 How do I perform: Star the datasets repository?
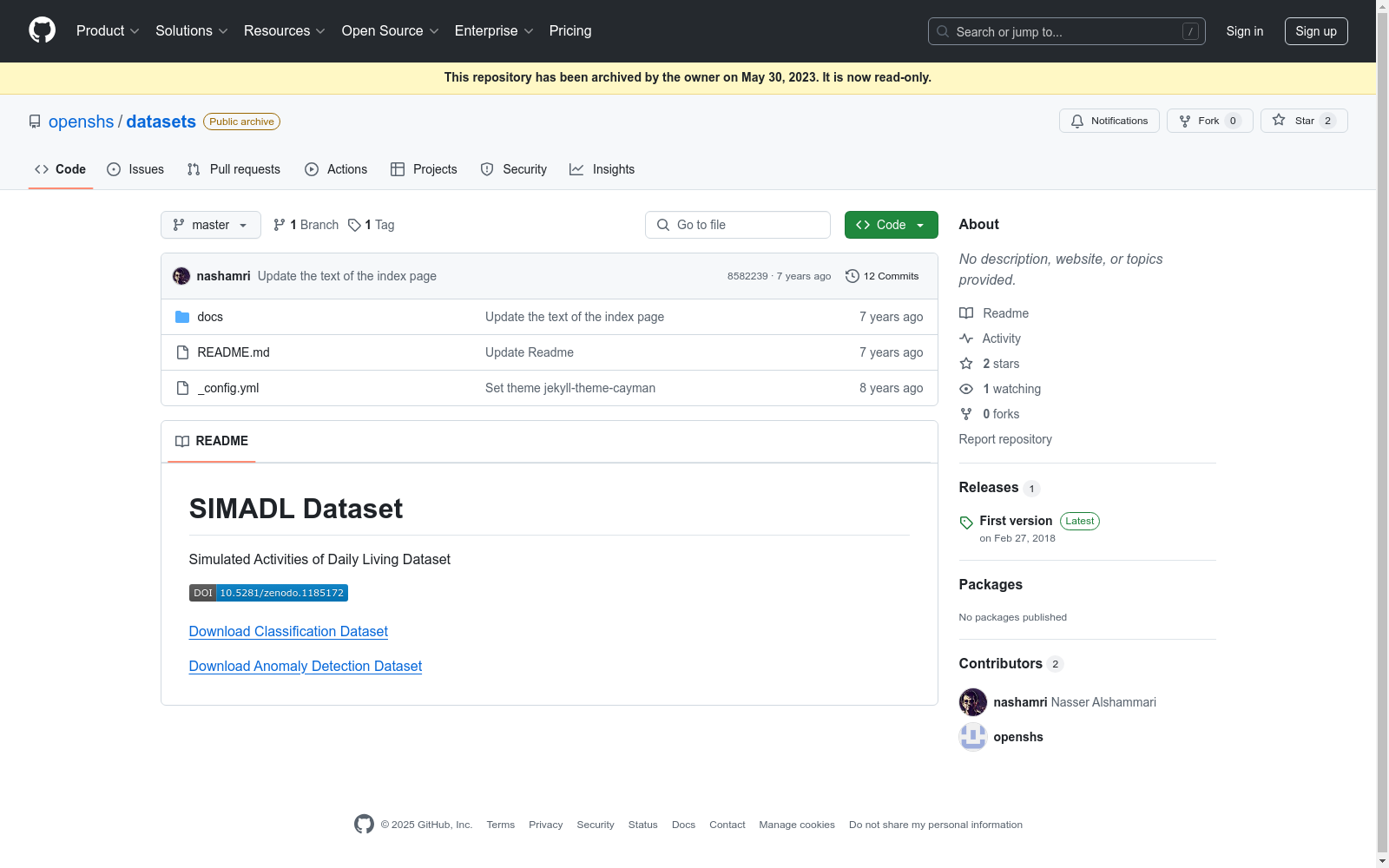point(1304,121)
